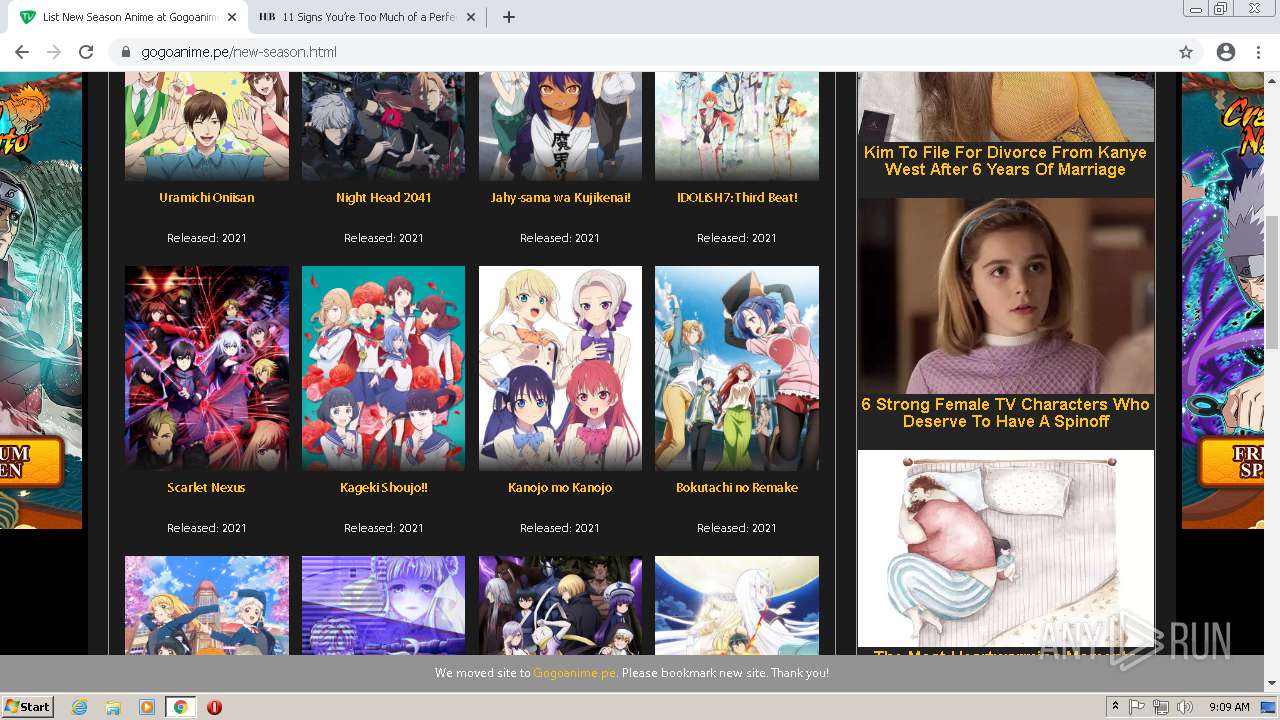Follow the Gogoanime.pe link in bottom notice
The width and height of the screenshot is (1280, 720).
tap(574, 673)
